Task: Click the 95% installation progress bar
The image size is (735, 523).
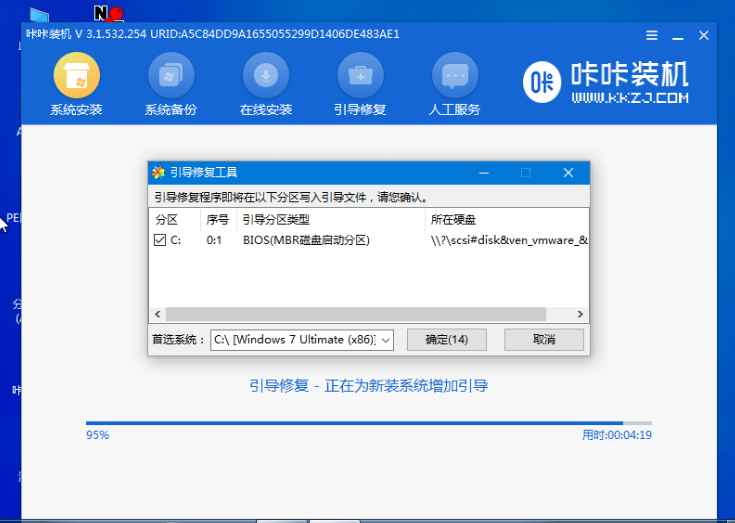Action: pos(369,423)
